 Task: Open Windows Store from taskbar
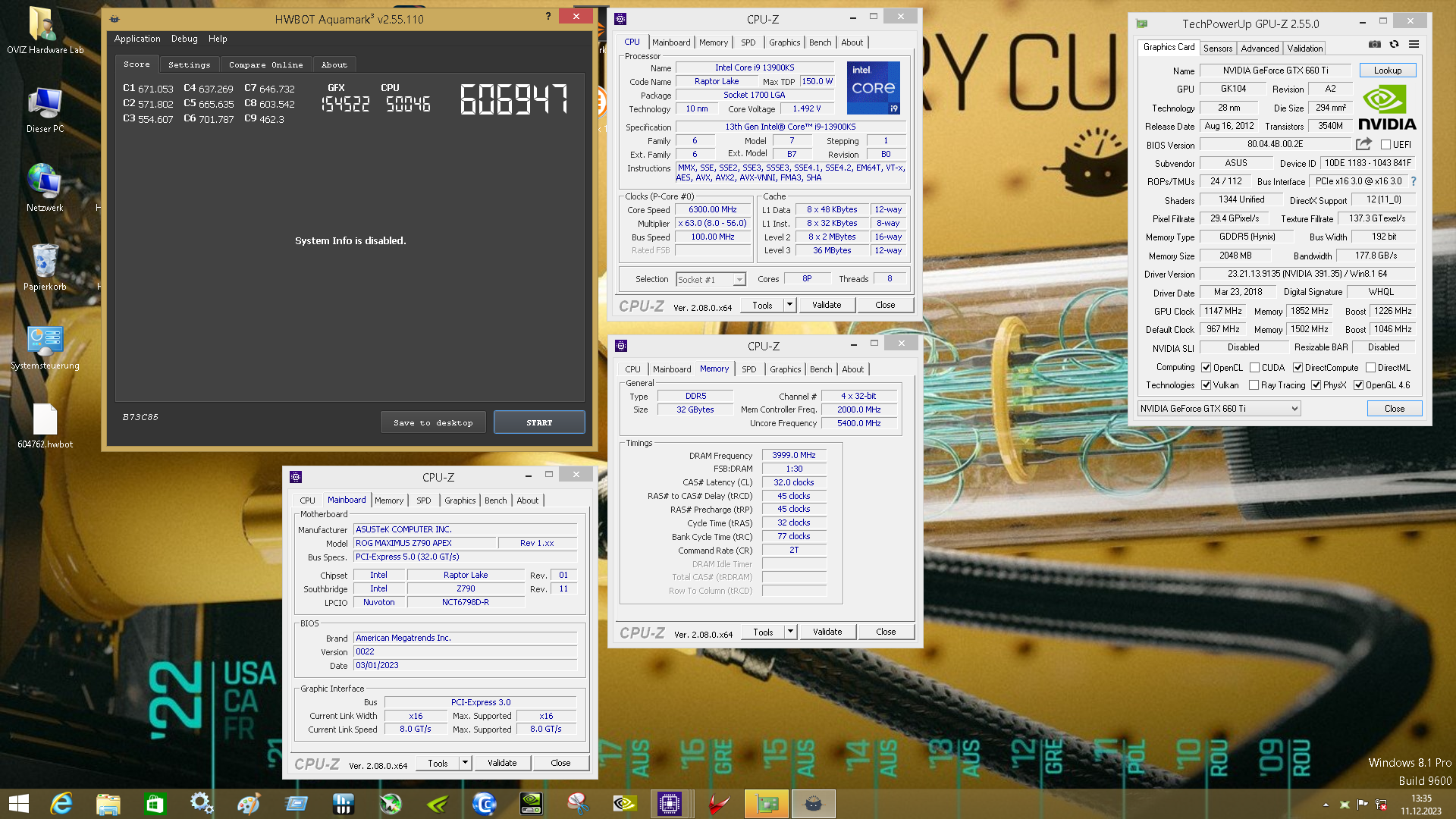[155, 804]
